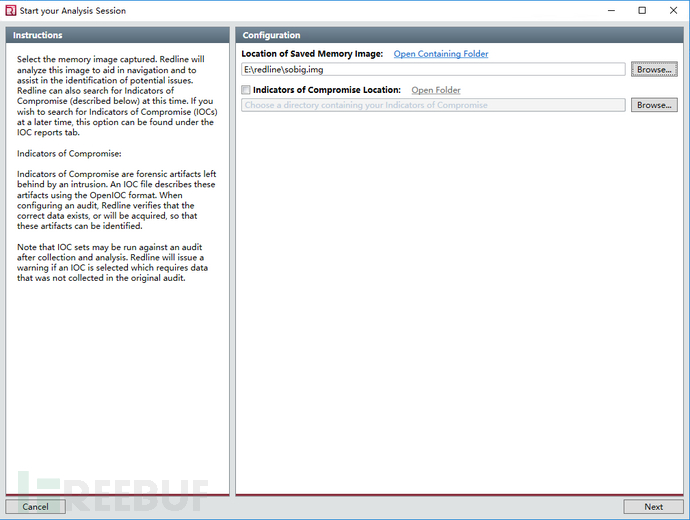Image resolution: width=690 pixels, height=520 pixels.
Task: Select the Instructions panel header
Action: pos(117,35)
